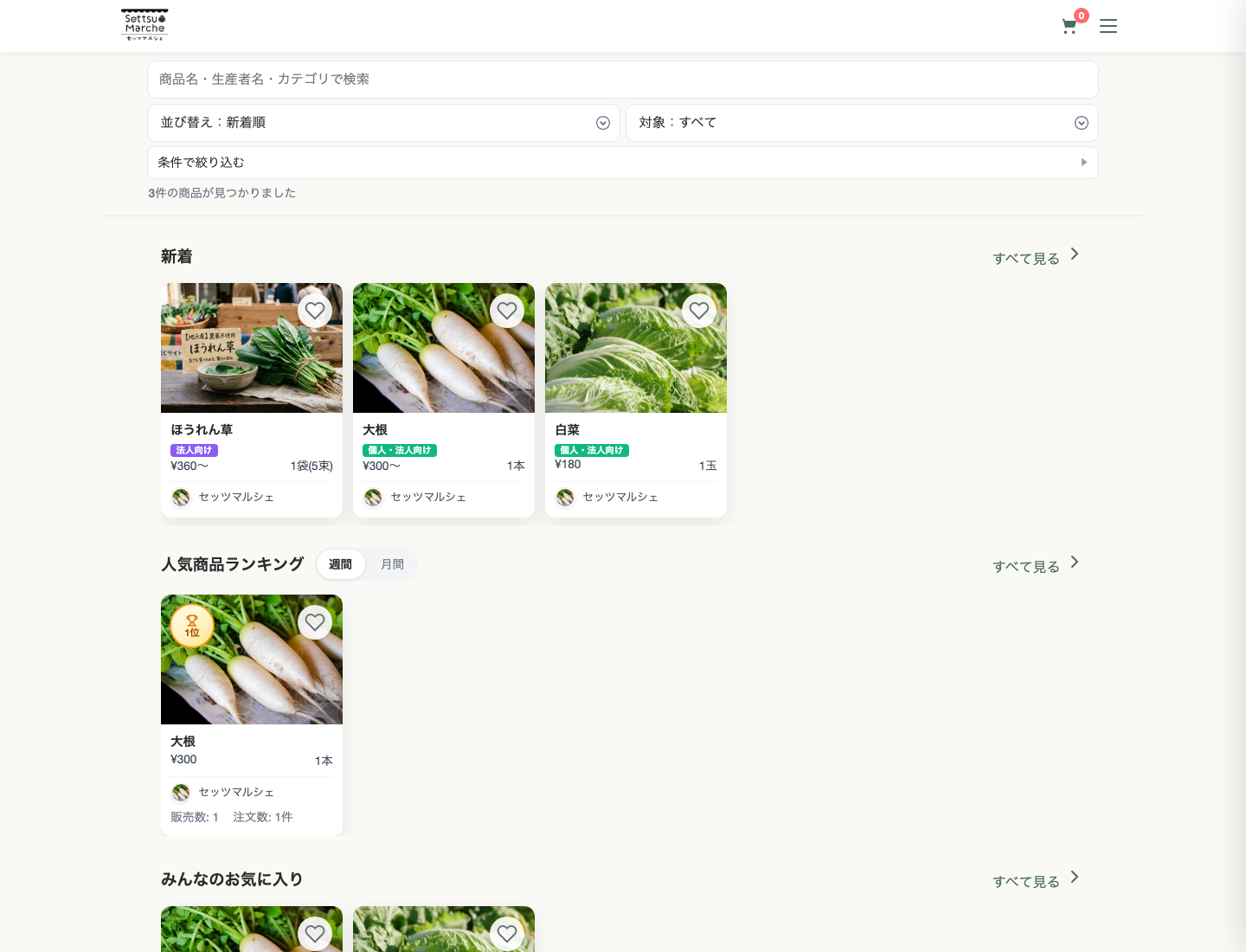Click the 販売数: 1 text
The width and height of the screenshot is (1246, 952).
point(195,817)
